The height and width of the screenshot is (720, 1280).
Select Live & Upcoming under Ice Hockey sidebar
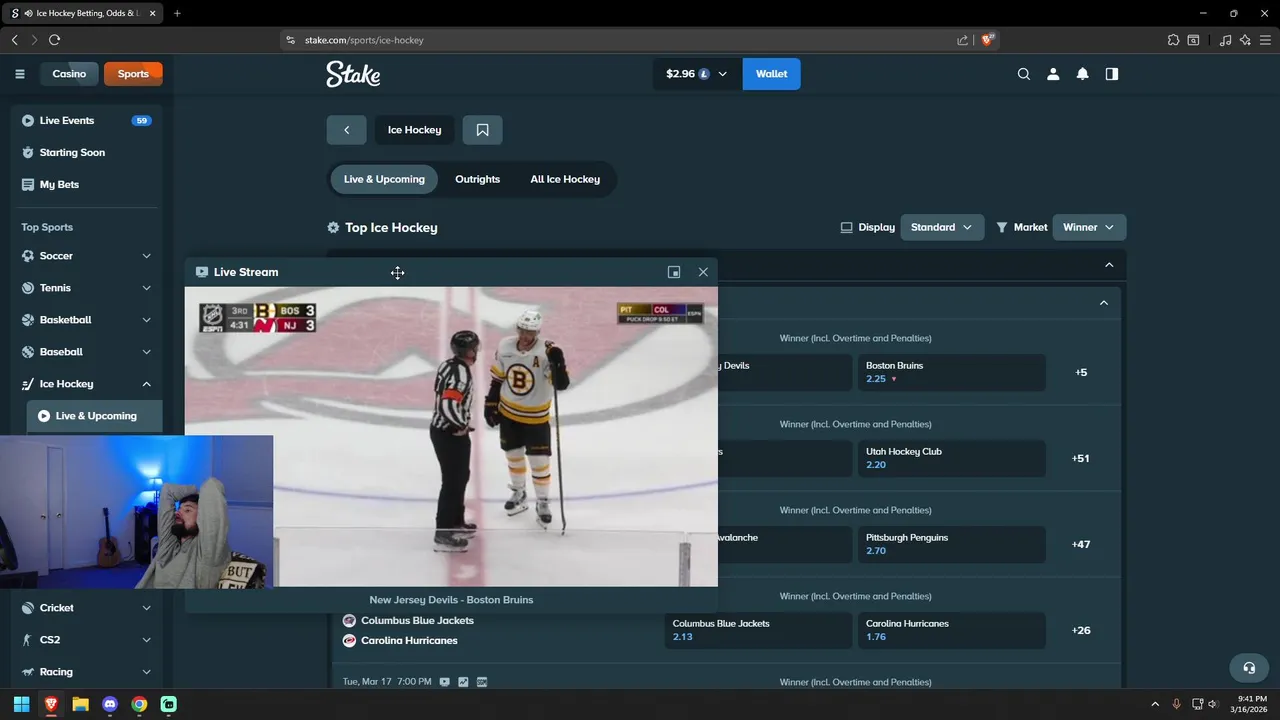point(95,416)
